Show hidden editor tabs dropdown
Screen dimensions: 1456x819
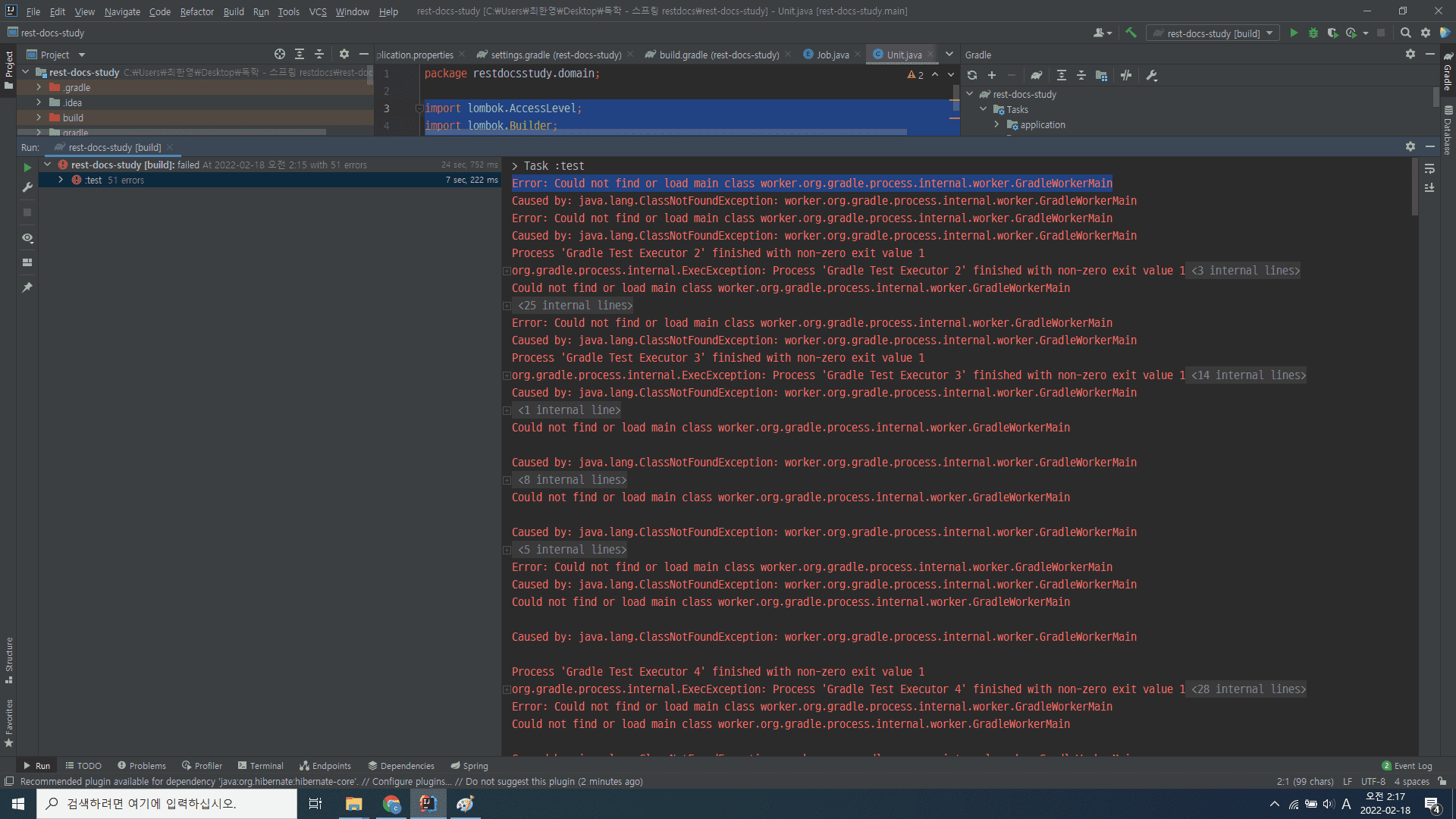(x=949, y=54)
